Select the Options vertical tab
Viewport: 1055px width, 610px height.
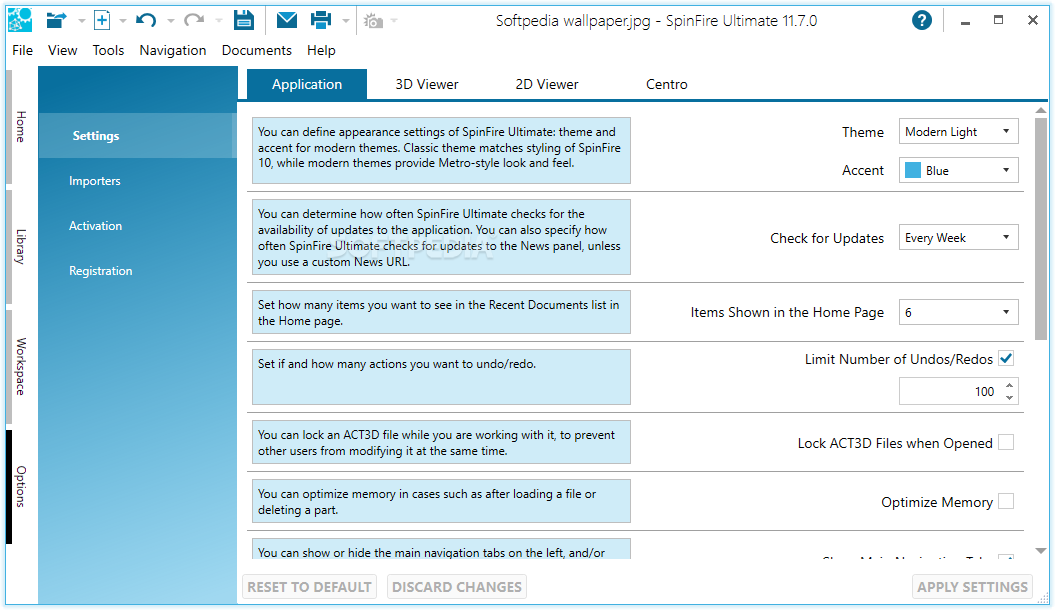point(21,486)
